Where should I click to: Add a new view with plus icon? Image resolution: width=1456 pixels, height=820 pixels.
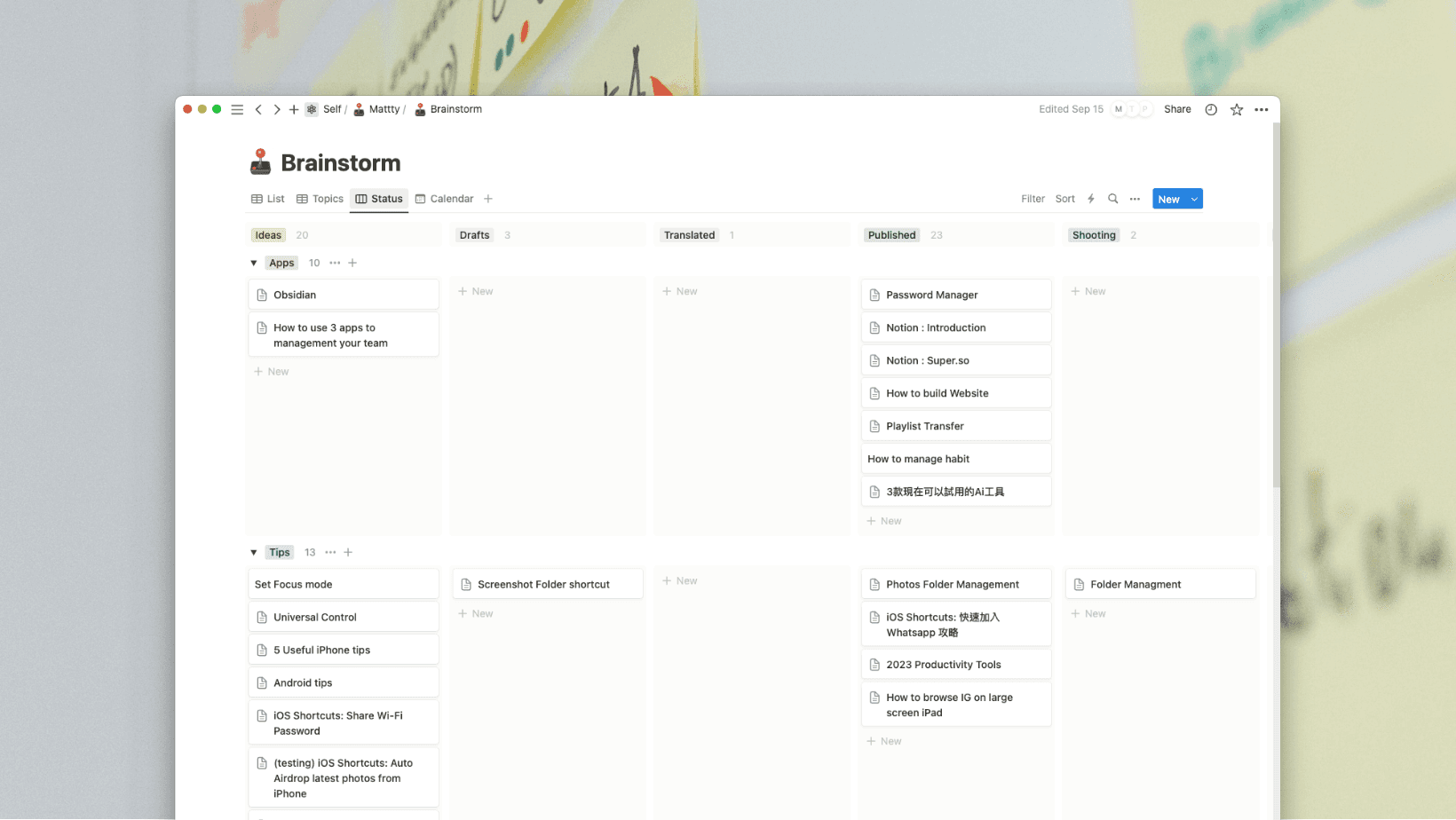point(488,199)
